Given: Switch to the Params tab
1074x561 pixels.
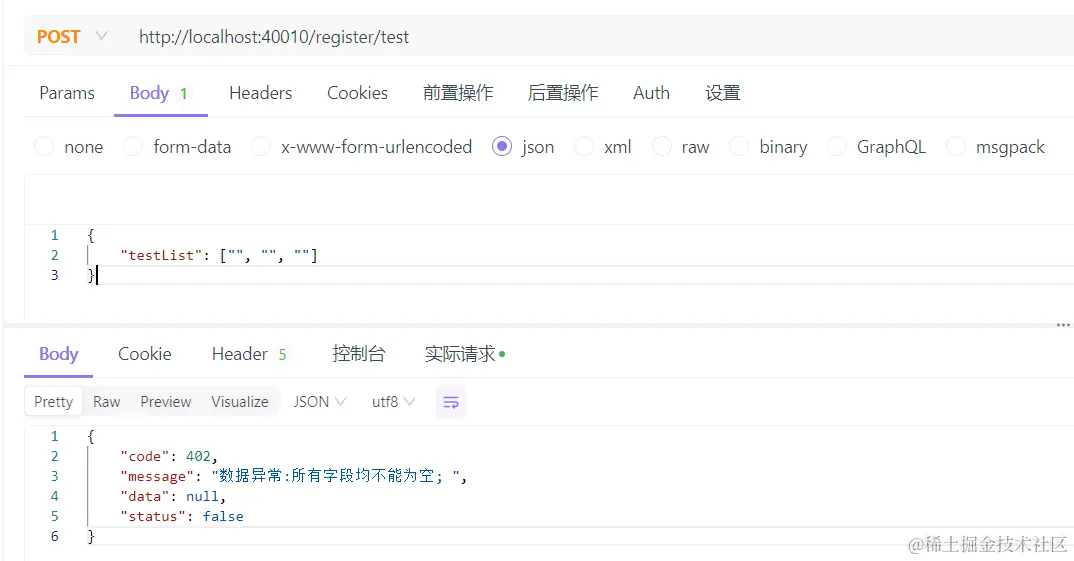Looking at the screenshot, I should coord(67,93).
